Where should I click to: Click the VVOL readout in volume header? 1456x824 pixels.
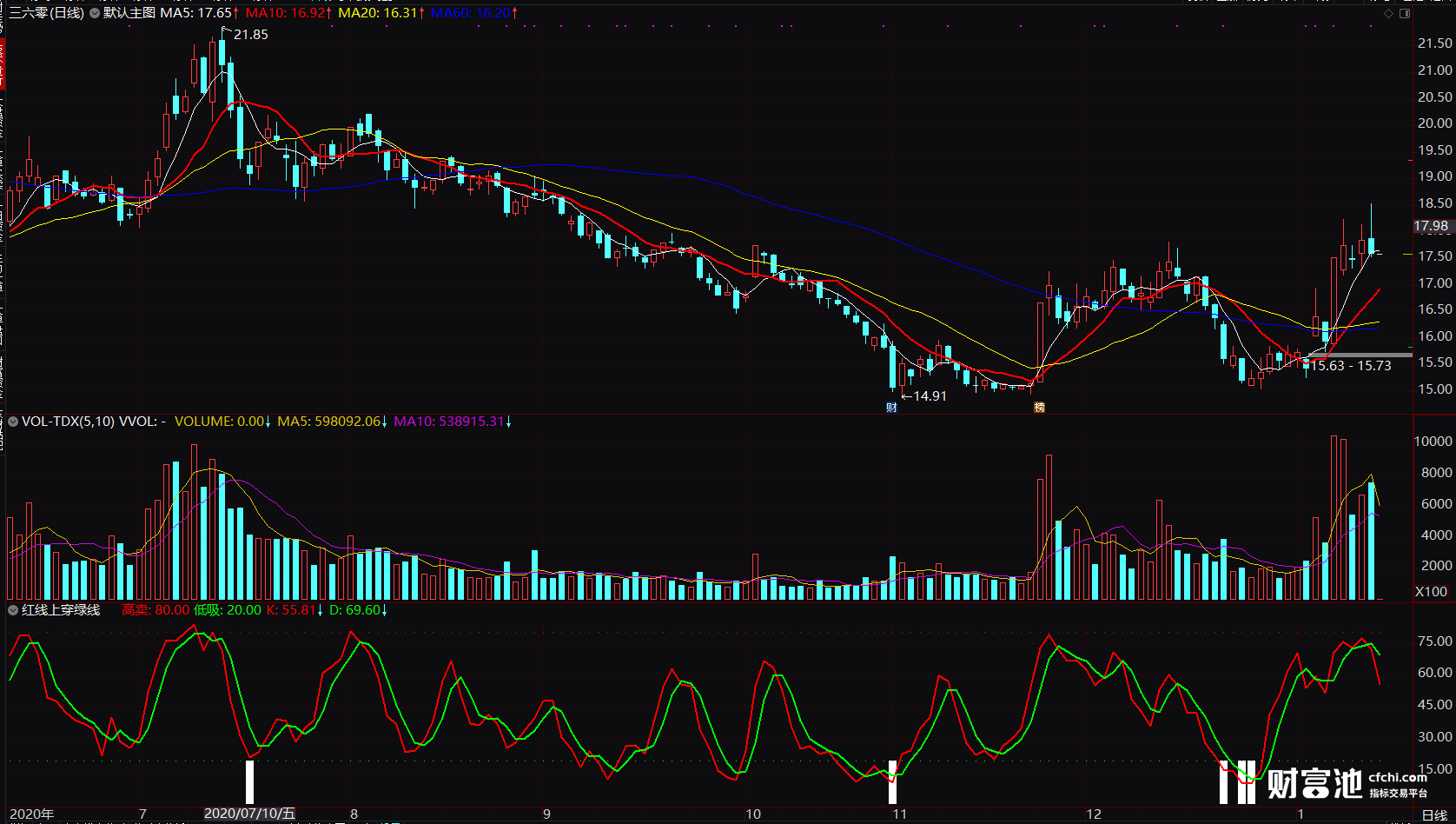[142, 422]
